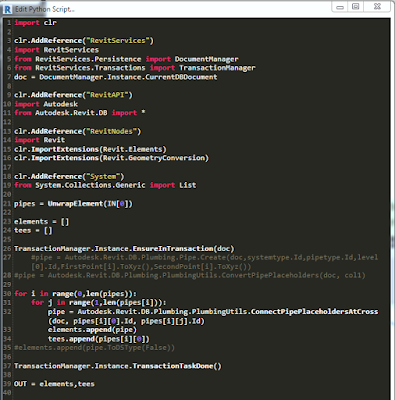Click the 'doc = DocumentManager.Instance.CurrentDBDocument' line
395x400 pixels.
115,77
